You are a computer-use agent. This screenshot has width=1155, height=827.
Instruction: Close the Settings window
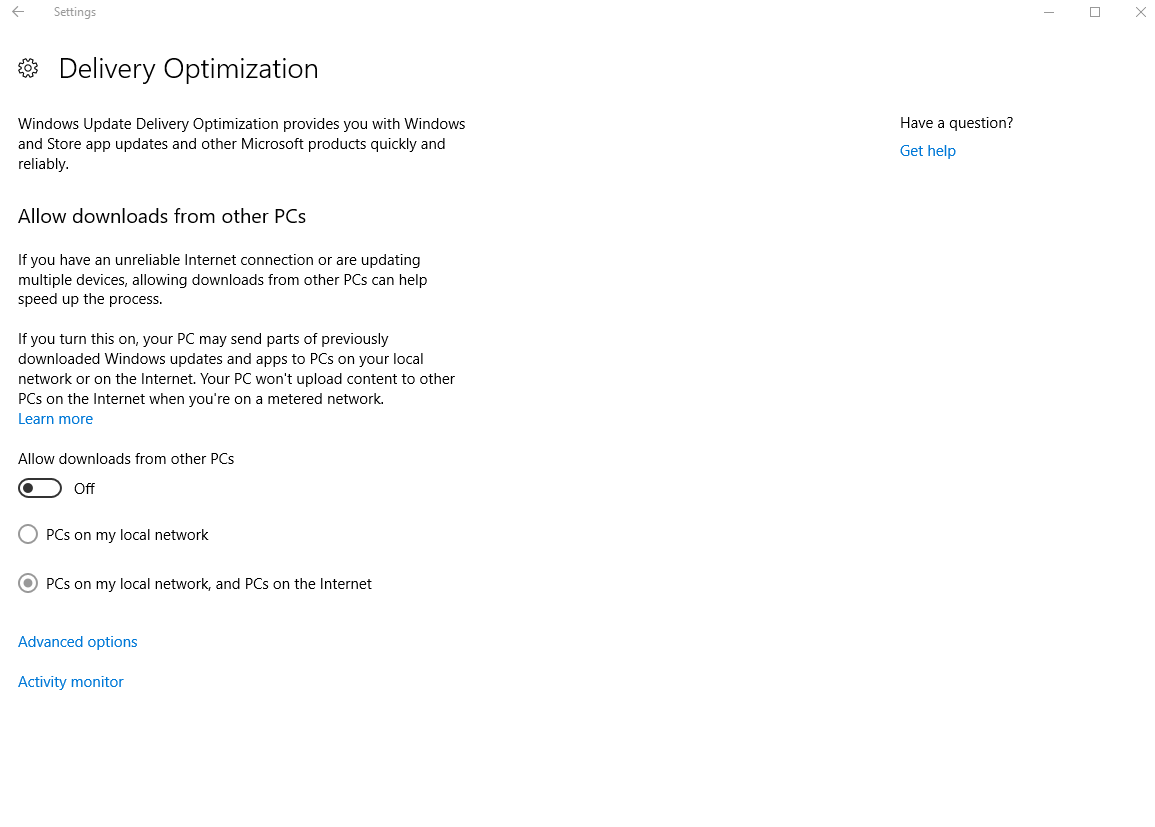[1141, 12]
